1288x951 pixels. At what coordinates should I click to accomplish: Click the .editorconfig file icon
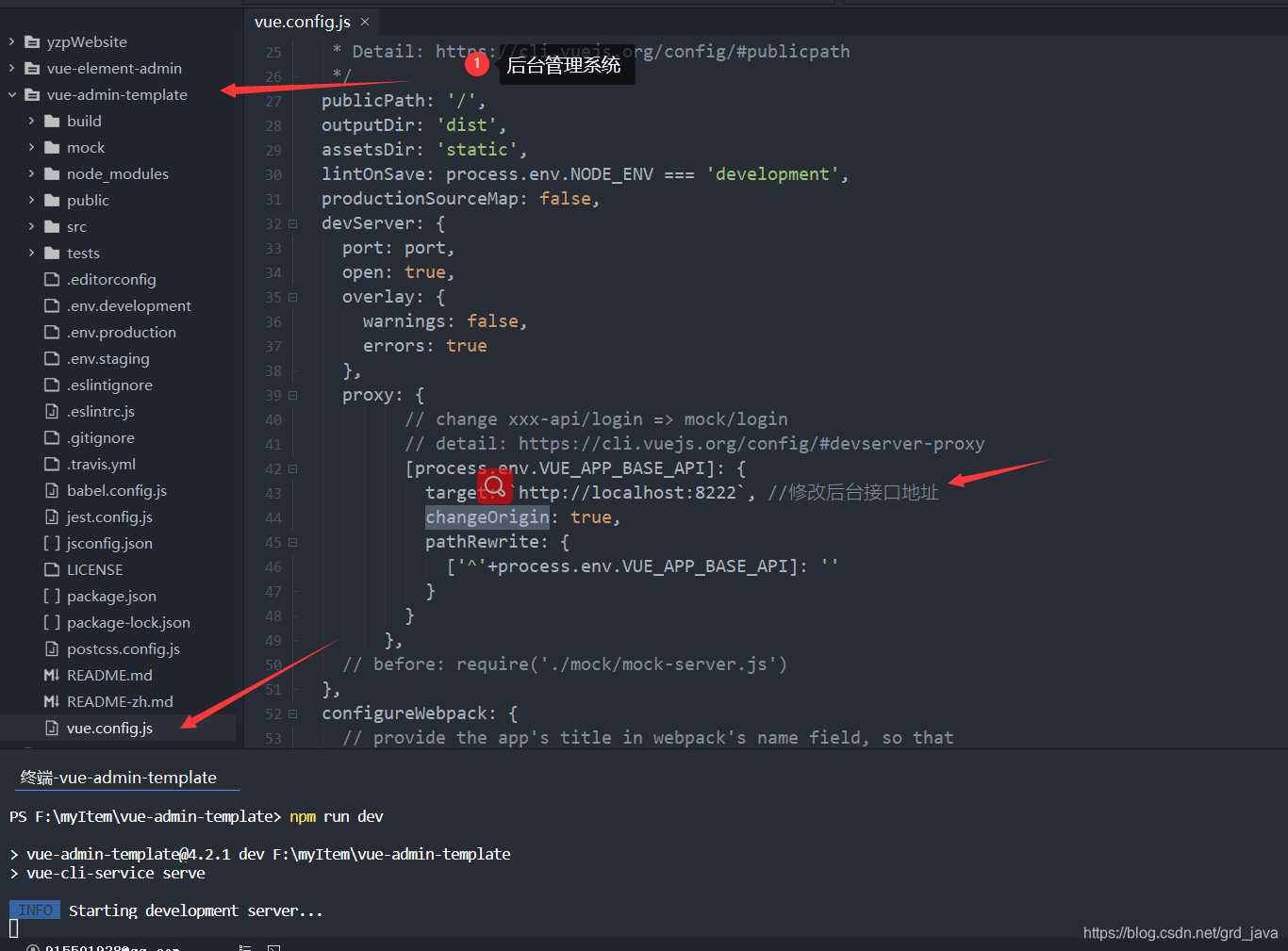52,280
